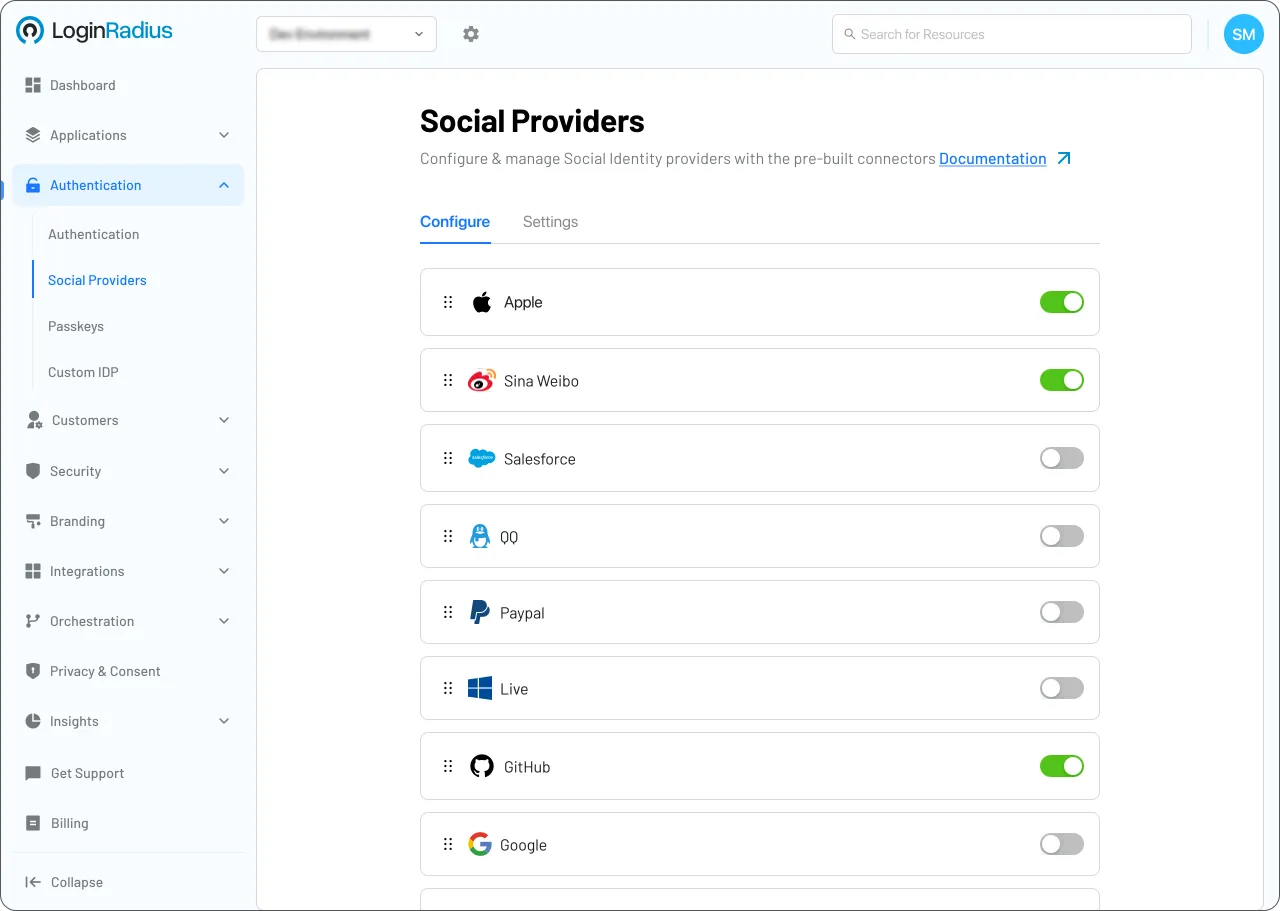The height and width of the screenshot is (911, 1280).
Task: Click the Insights pie chart icon
Action: pyautogui.click(x=33, y=721)
